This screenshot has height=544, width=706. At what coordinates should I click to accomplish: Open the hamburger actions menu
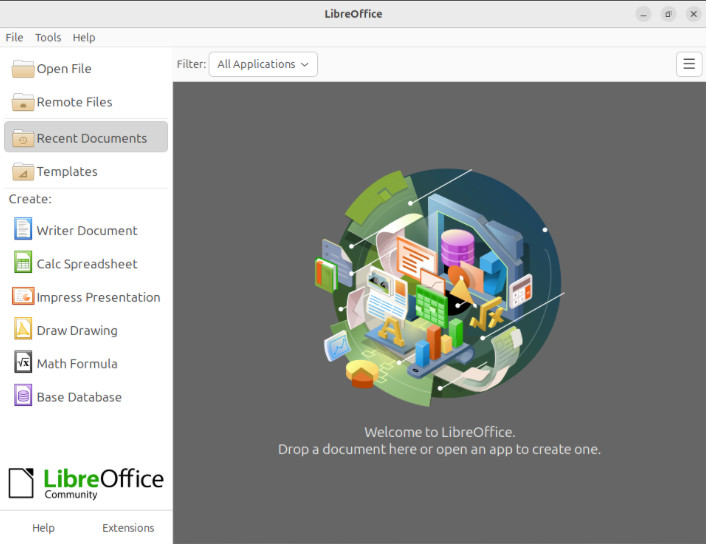click(689, 64)
